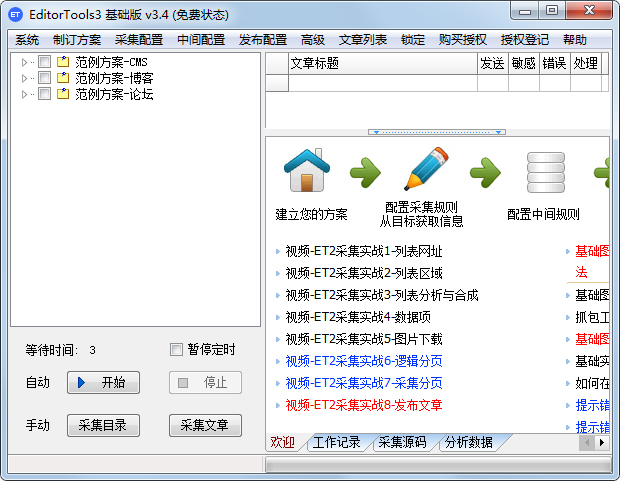Viewport: 620px width, 481px height.
Task: Open link 视频-ET2采集实战2-列表区域
Action: [364, 273]
